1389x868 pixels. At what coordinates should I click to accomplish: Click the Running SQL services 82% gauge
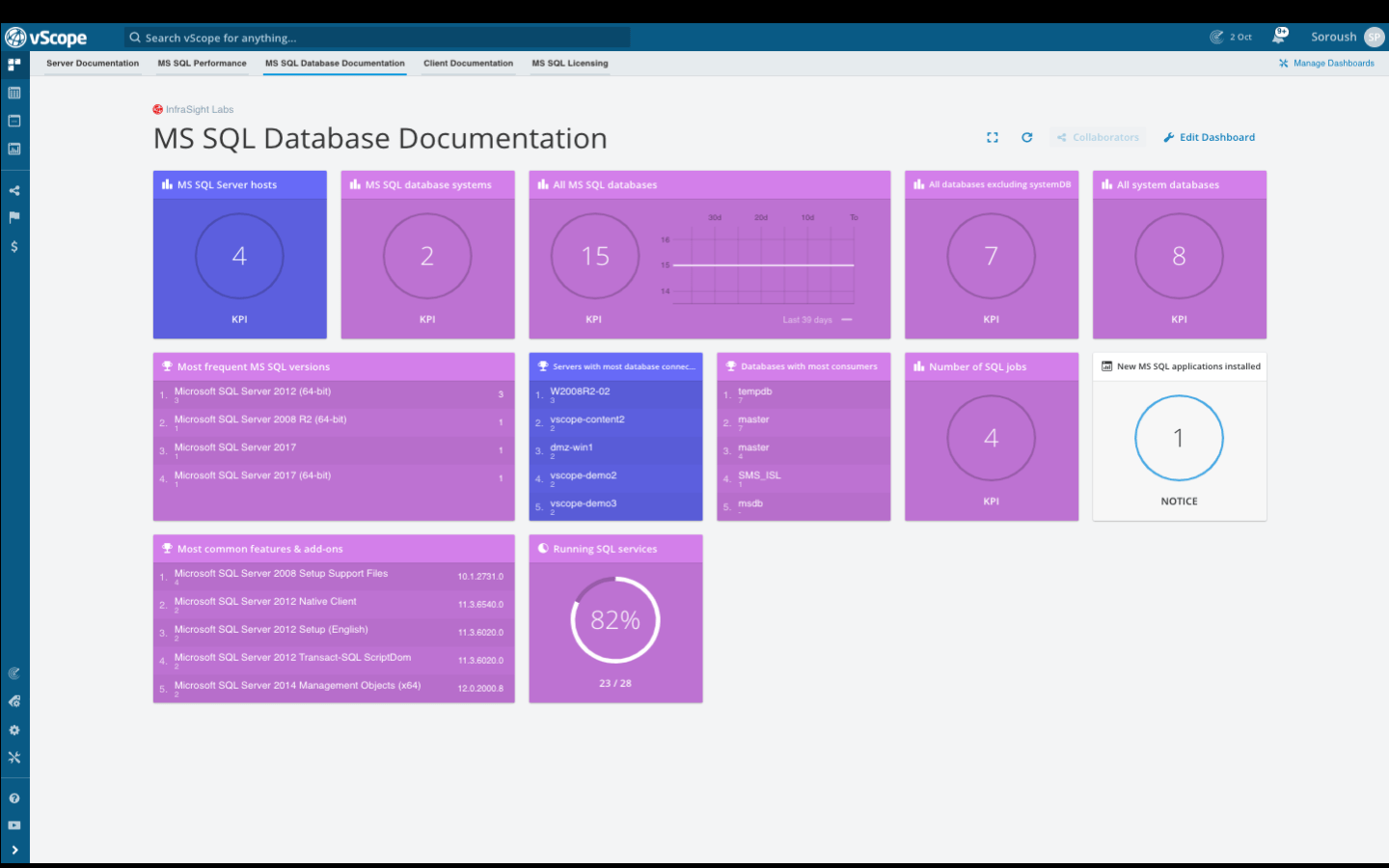point(615,620)
